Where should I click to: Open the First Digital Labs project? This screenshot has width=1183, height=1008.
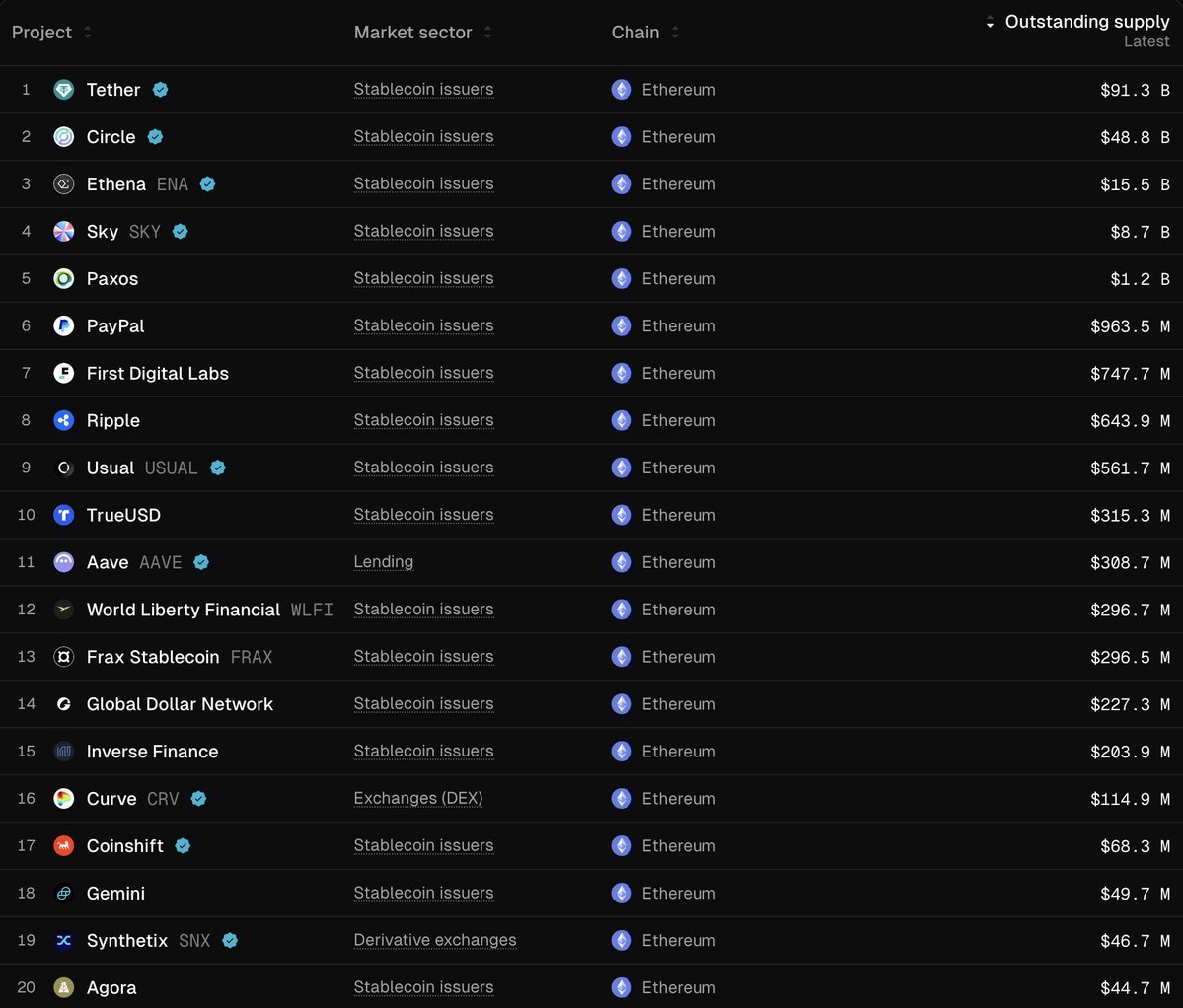pyautogui.click(x=158, y=373)
